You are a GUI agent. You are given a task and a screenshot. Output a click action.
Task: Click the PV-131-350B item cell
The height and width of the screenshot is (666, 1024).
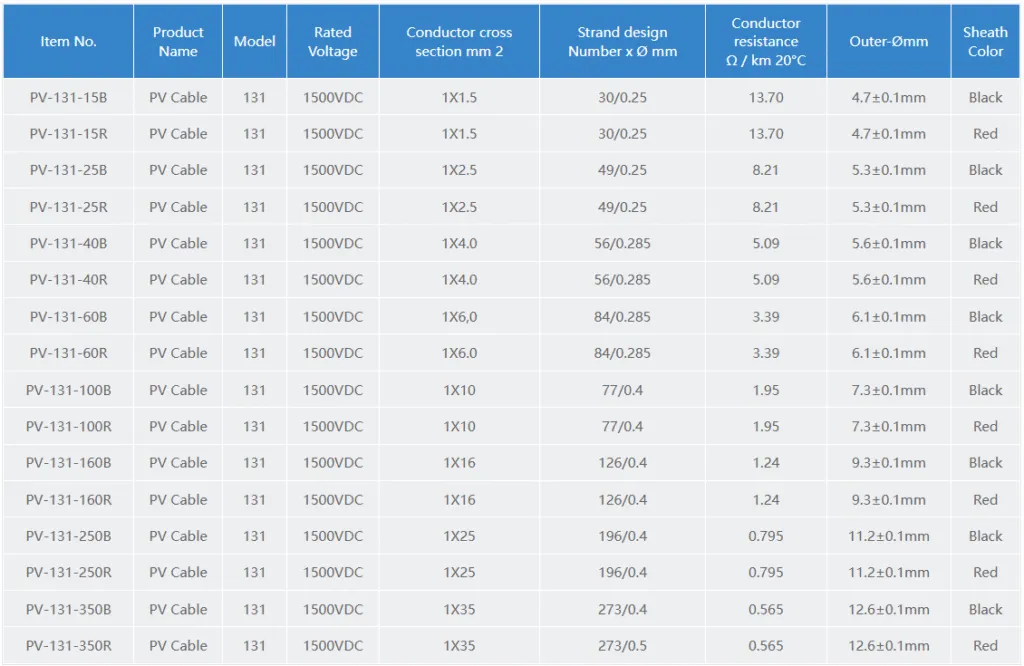click(x=68, y=609)
